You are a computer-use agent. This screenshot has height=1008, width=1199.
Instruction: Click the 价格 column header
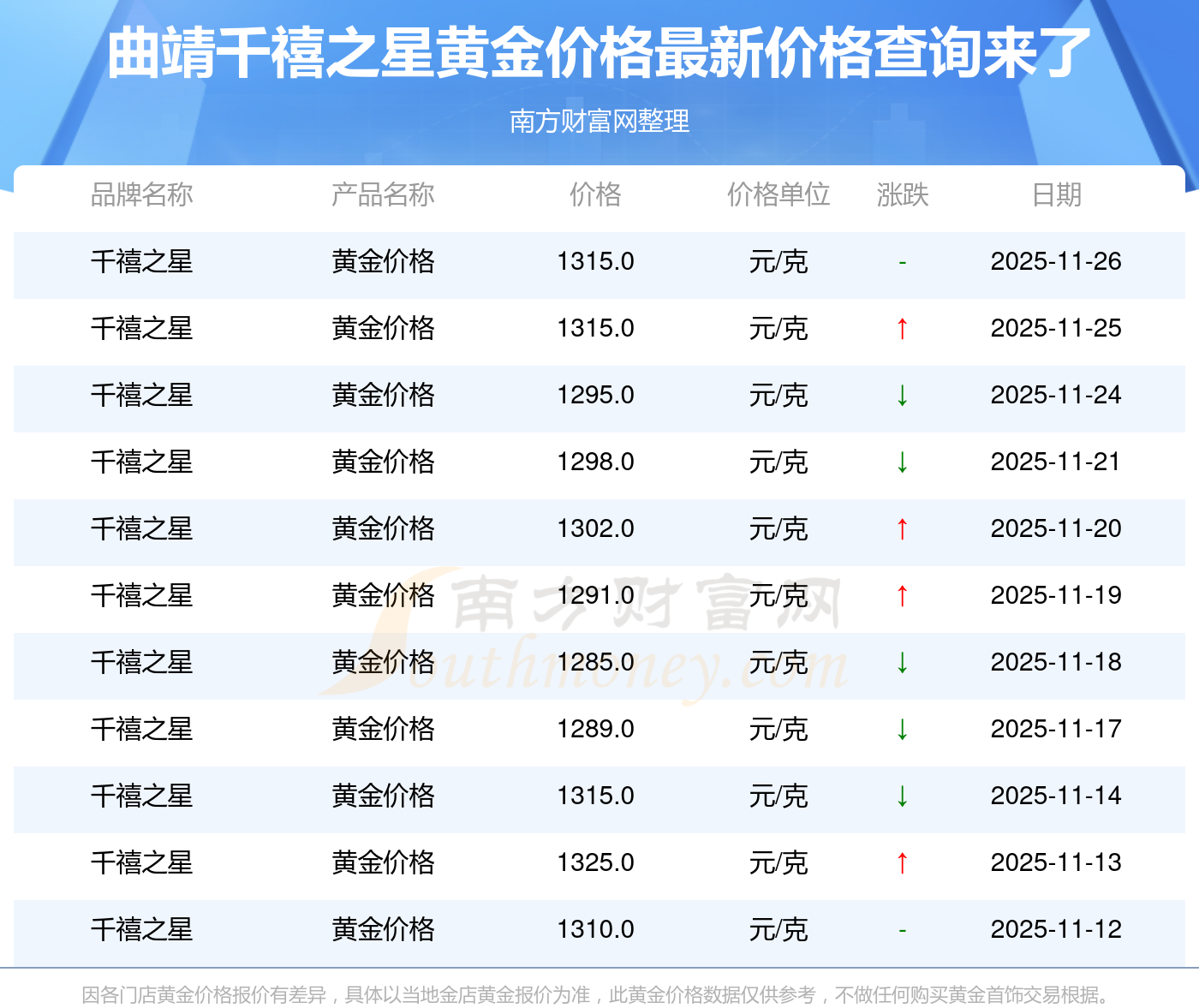point(595,195)
